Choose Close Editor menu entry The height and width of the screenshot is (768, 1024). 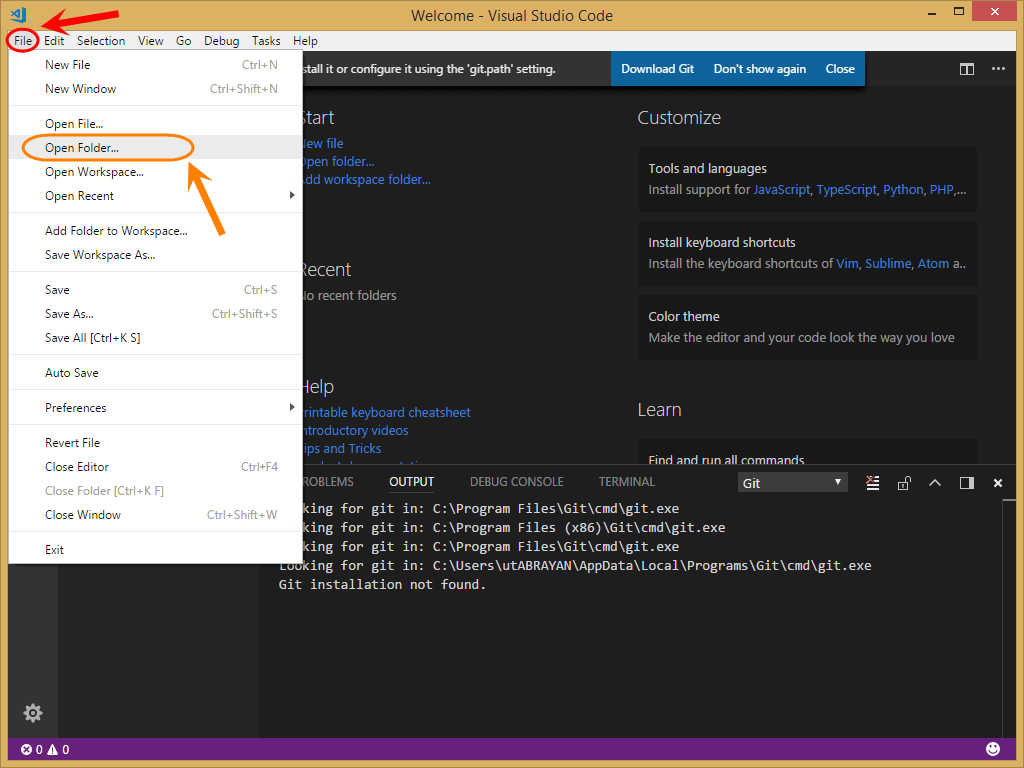point(155,466)
